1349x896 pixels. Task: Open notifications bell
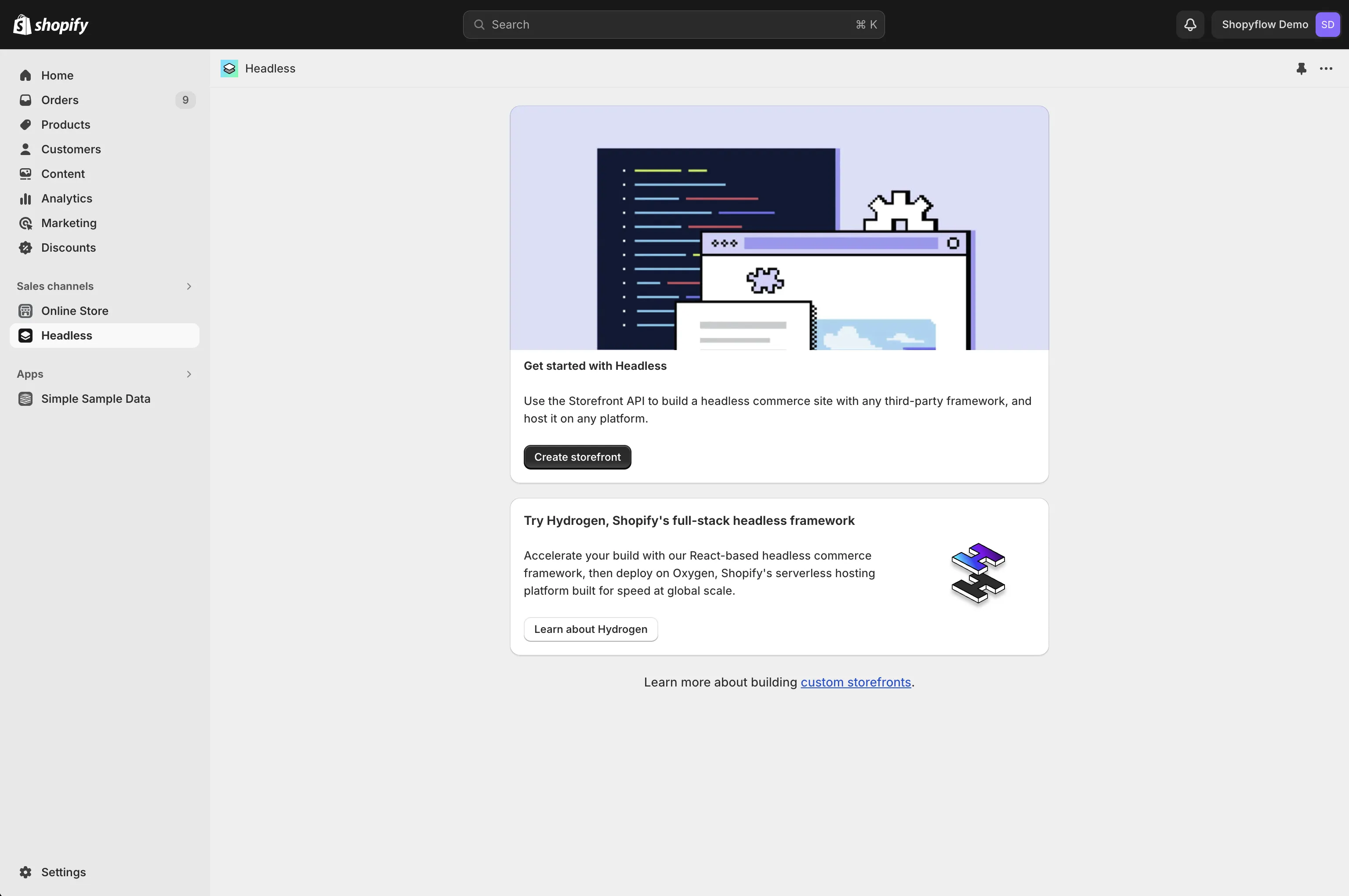[x=1190, y=25]
